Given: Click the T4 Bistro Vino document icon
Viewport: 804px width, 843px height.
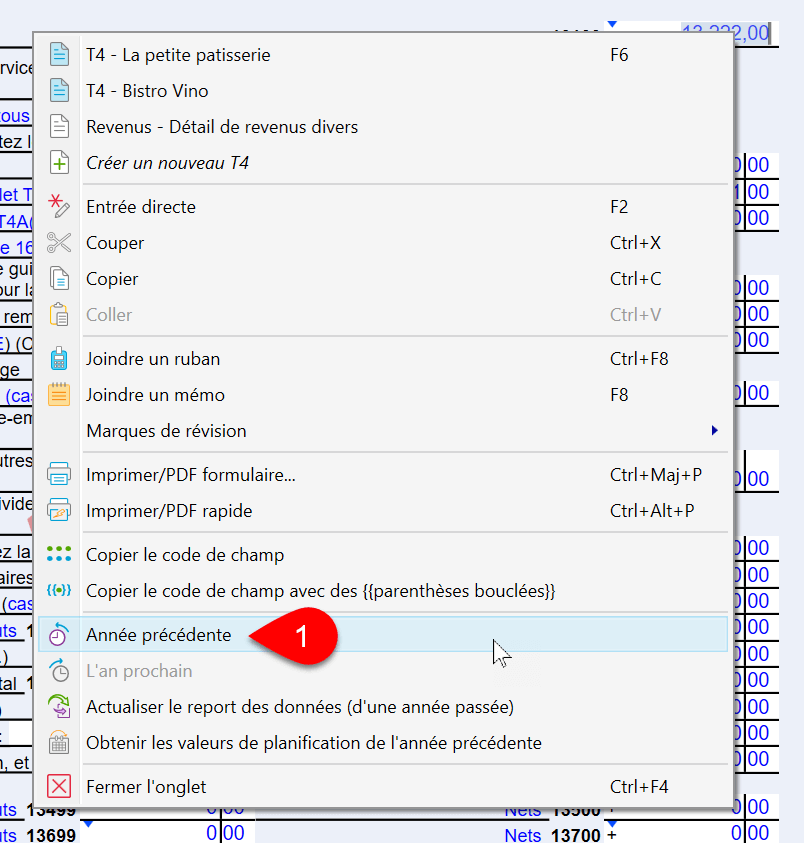Looking at the screenshot, I should [x=59, y=90].
